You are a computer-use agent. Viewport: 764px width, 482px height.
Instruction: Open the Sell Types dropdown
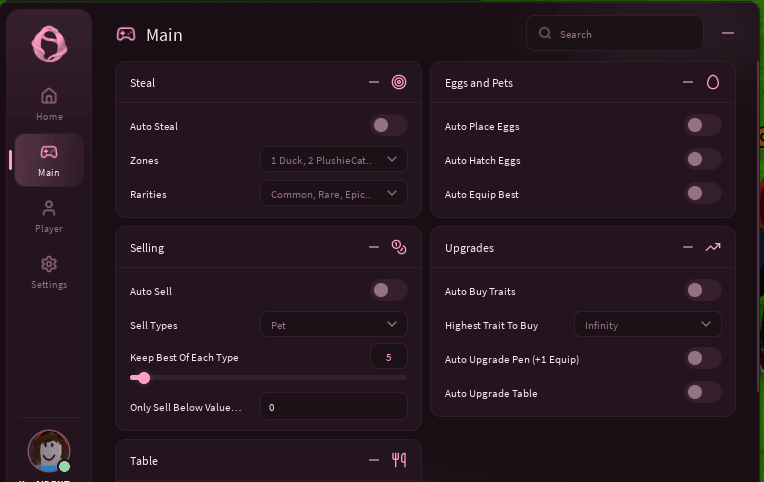point(334,325)
